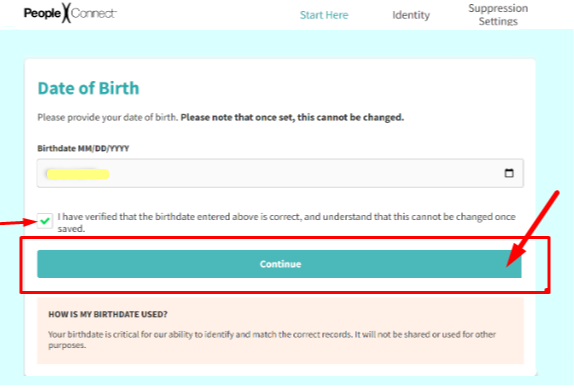Click the green checkmark verification box

(x=45, y=221)
